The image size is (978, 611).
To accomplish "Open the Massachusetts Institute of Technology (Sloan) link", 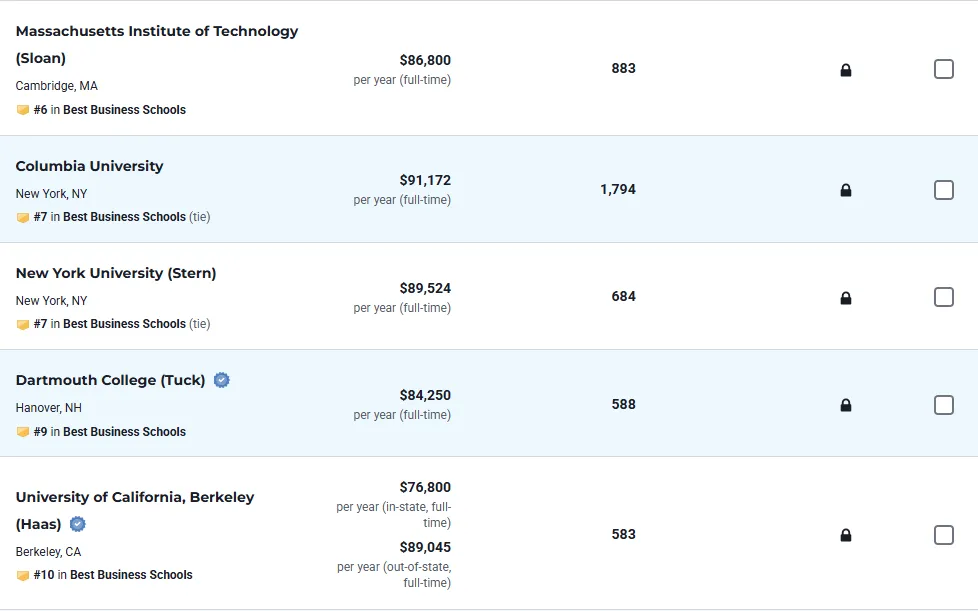I will (x=157, y=31).
